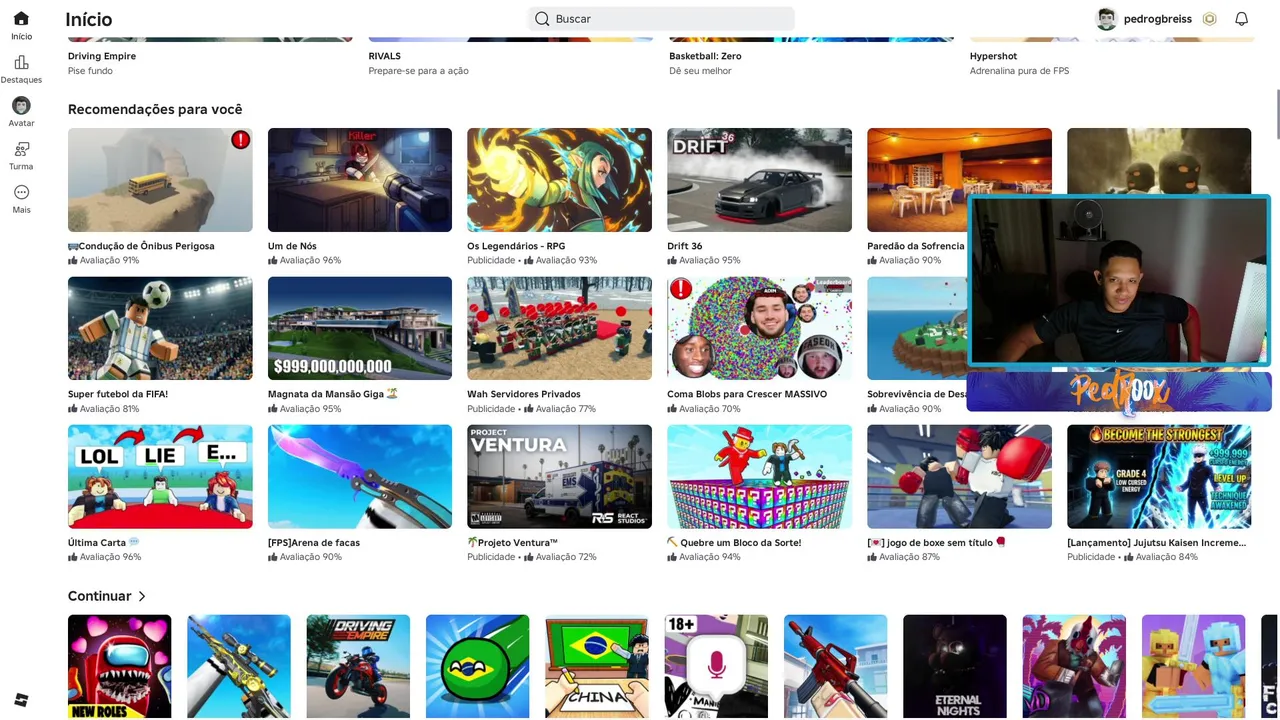Open the notifications bell
Image resolution: width=1280 pixels, height=720 pixels.
1241,19
